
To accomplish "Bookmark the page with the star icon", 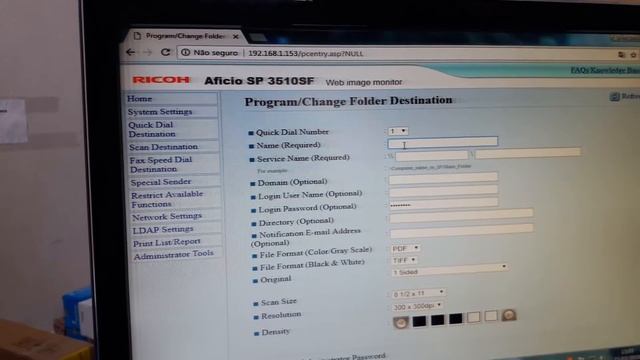I will click(x=633, y=54).
